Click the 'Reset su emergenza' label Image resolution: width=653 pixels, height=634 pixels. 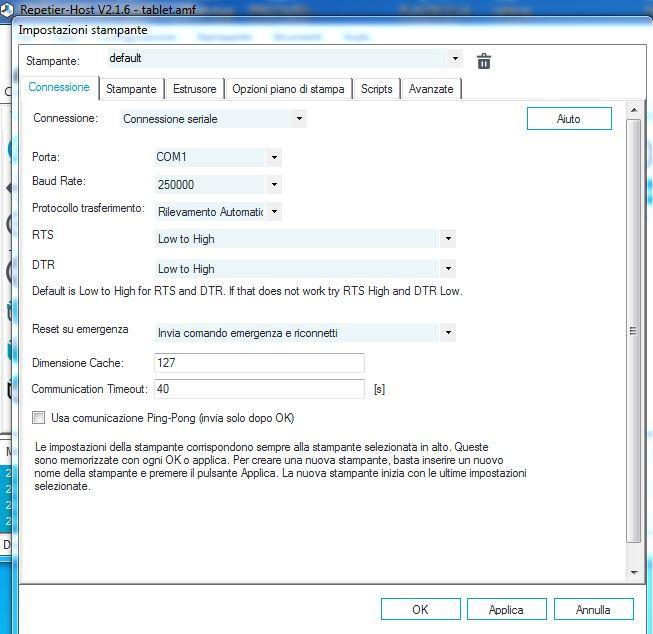coord(80,329)
